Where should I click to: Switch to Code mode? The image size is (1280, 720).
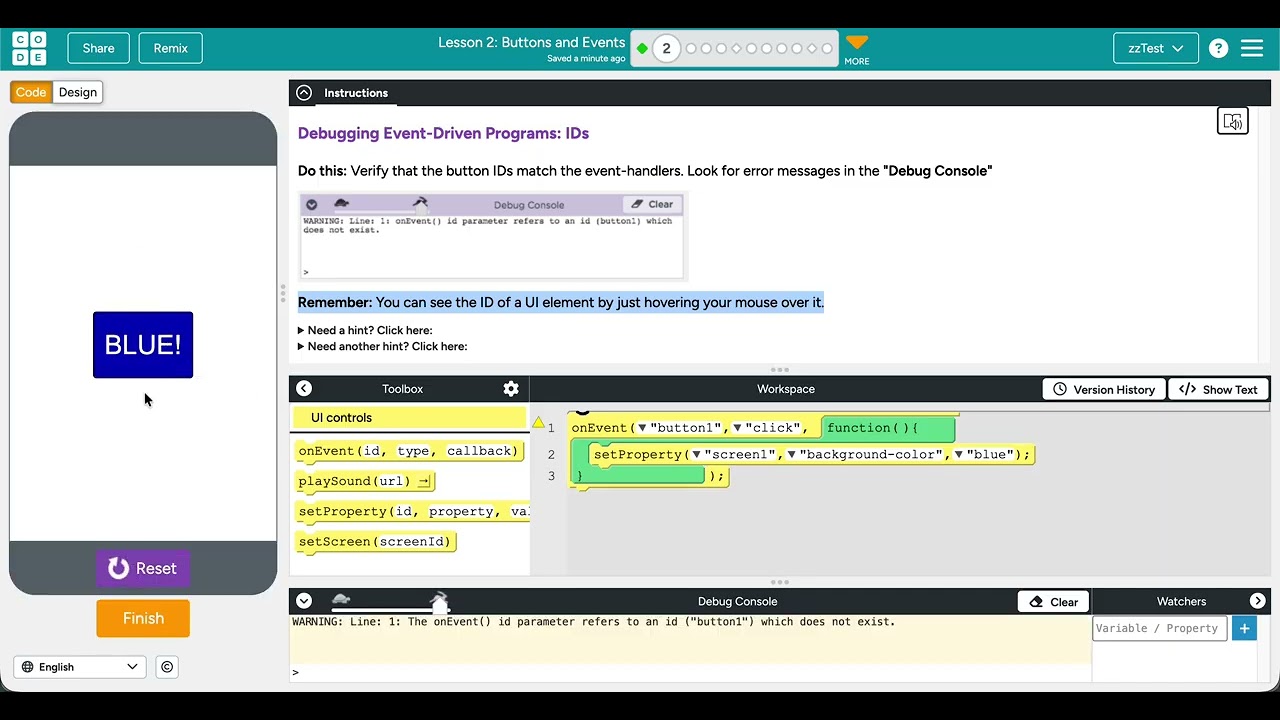(31, 92)
